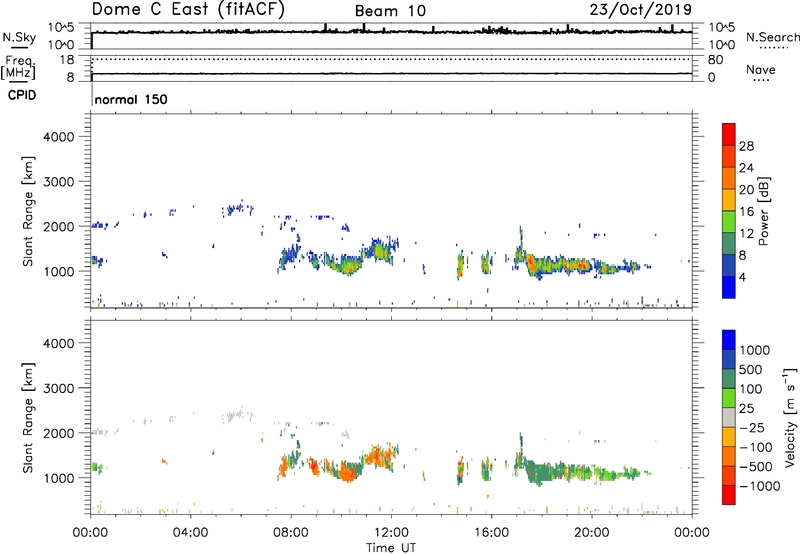Click the '18' frequency axis value

[67, 60]
